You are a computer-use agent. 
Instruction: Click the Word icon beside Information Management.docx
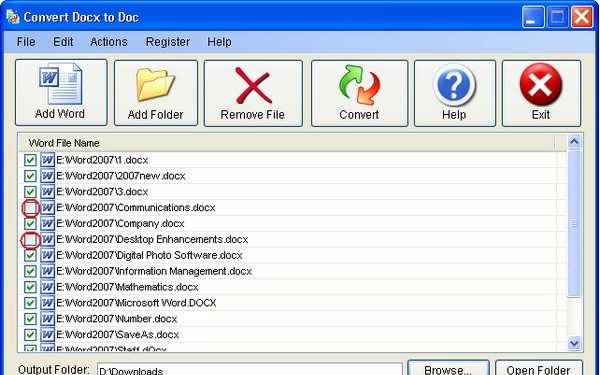[47, 271]
